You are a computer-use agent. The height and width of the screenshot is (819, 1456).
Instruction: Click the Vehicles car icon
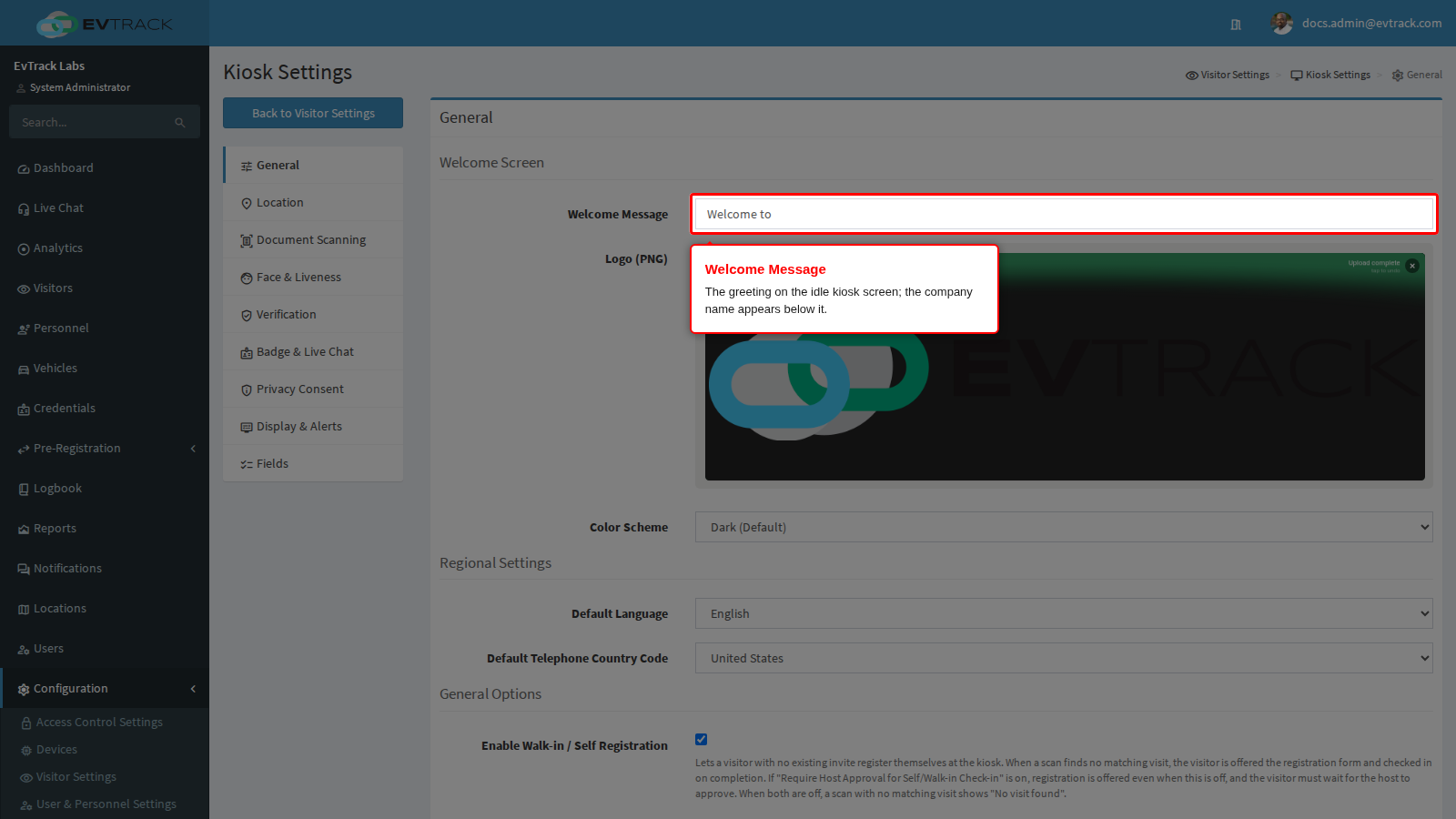[x=24, y=369]
